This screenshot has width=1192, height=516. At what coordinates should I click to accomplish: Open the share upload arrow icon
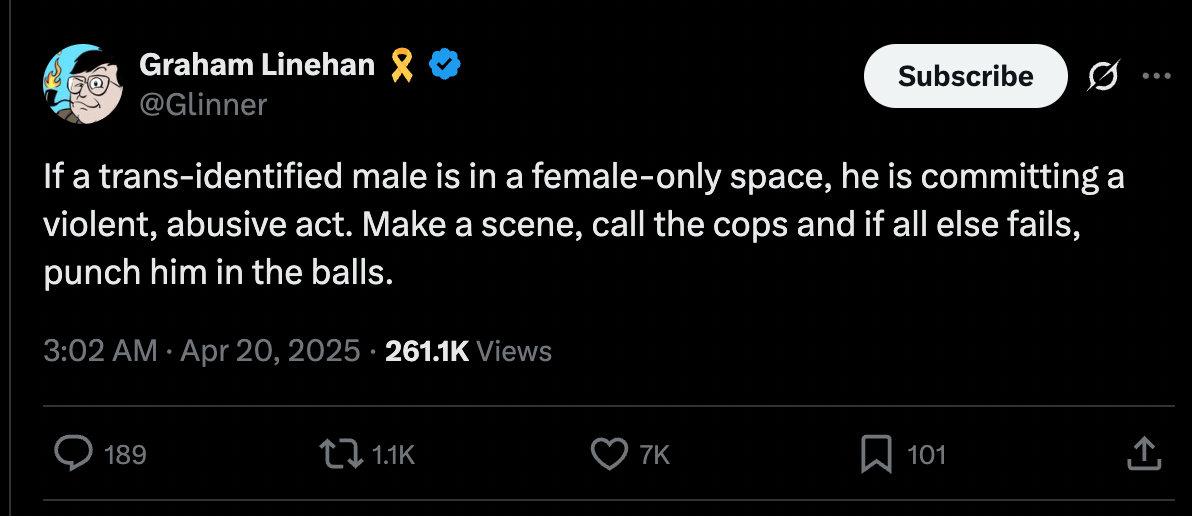tap(1143, 454)
